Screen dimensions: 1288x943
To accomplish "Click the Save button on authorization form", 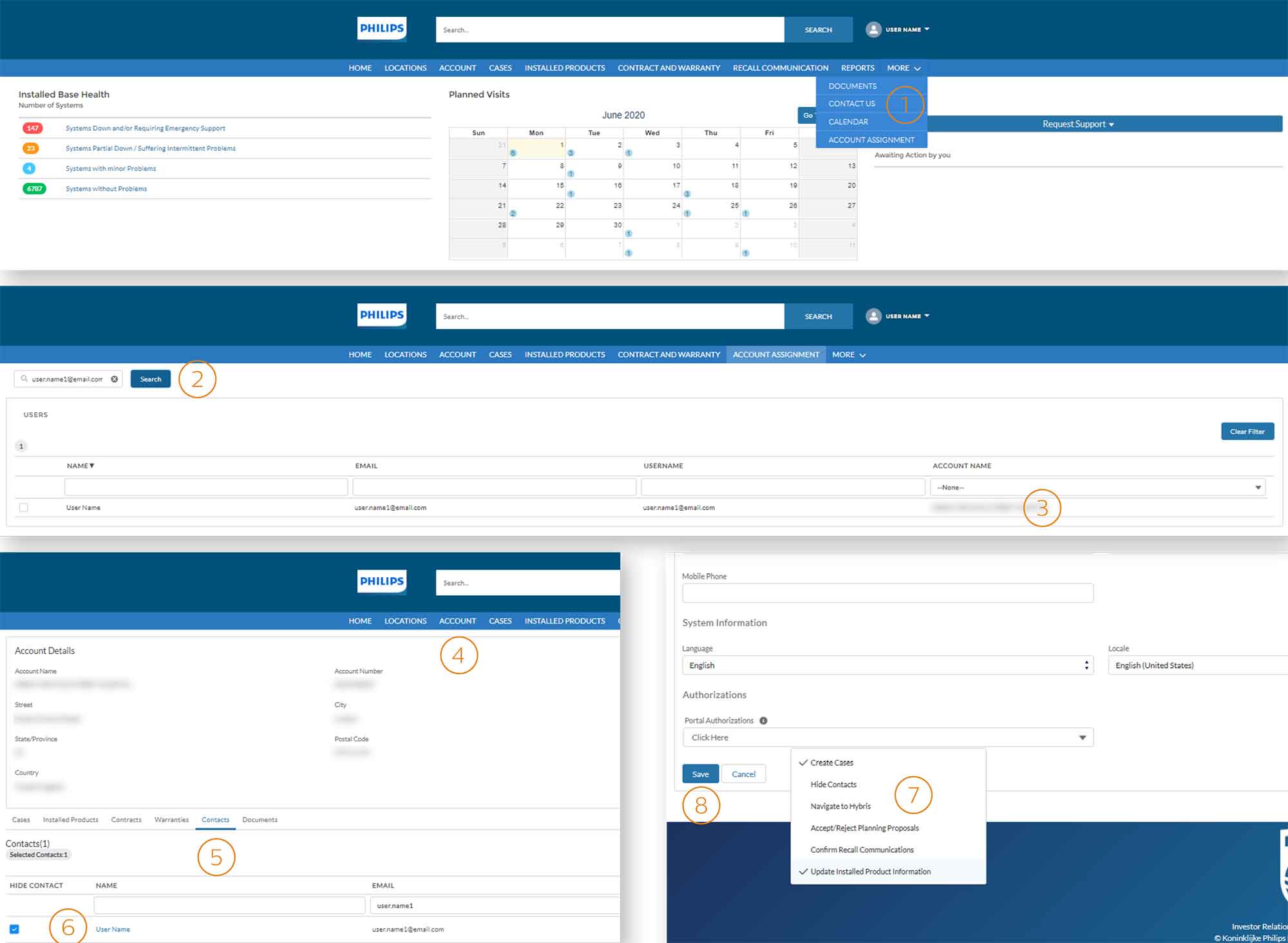I will tap(701, 773).
